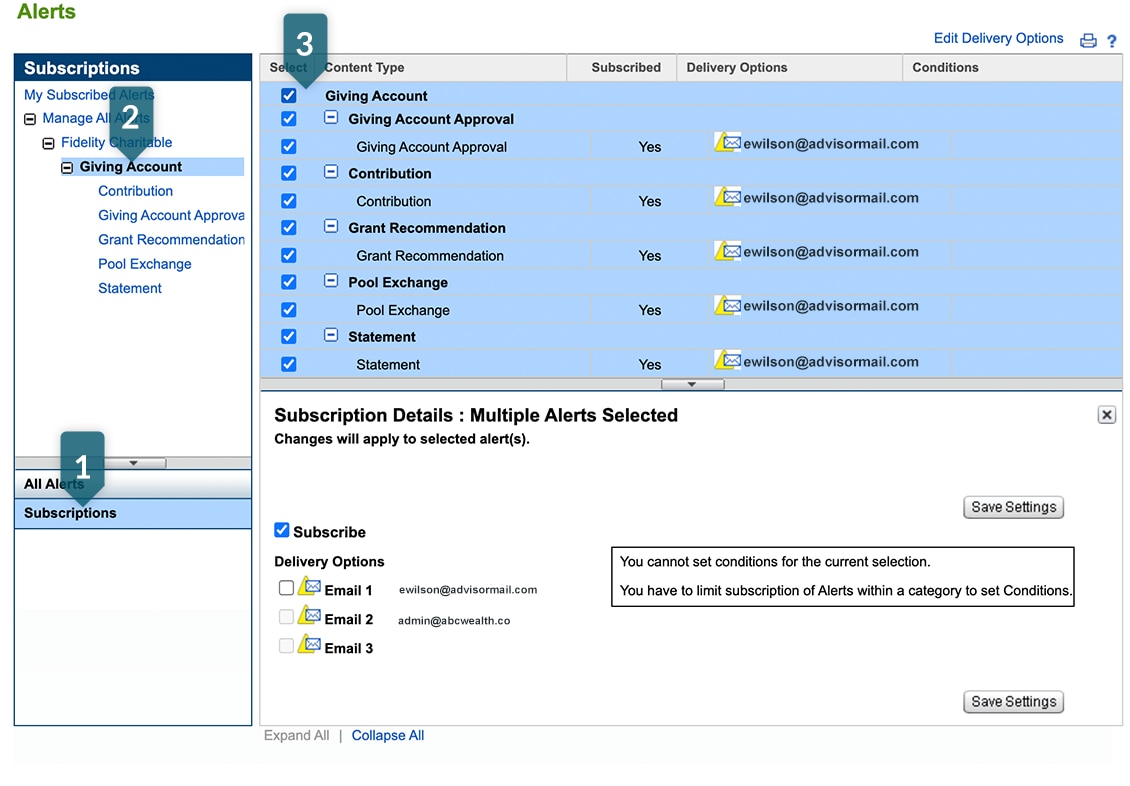Viewport: 1130px width, 786px height.
Task: Click the Collapse All link
Action: pyautogui.click(x=388, y=736)
